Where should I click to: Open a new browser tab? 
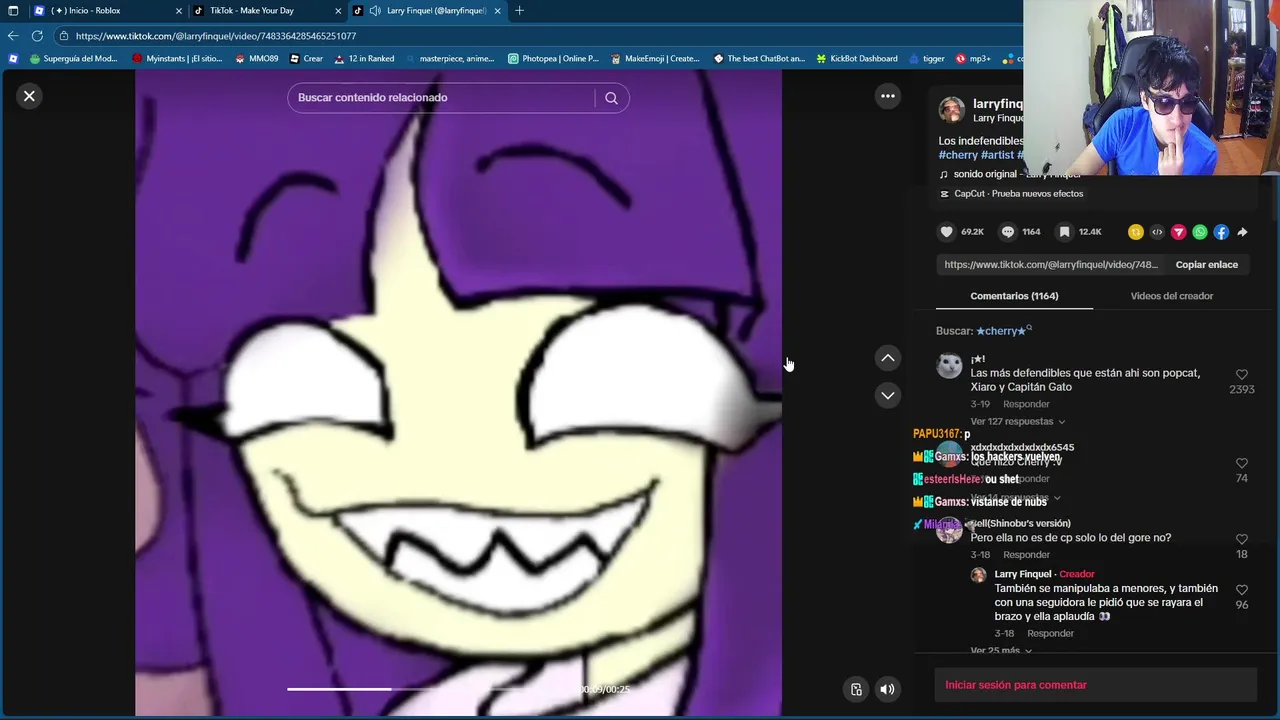point(519,11)
